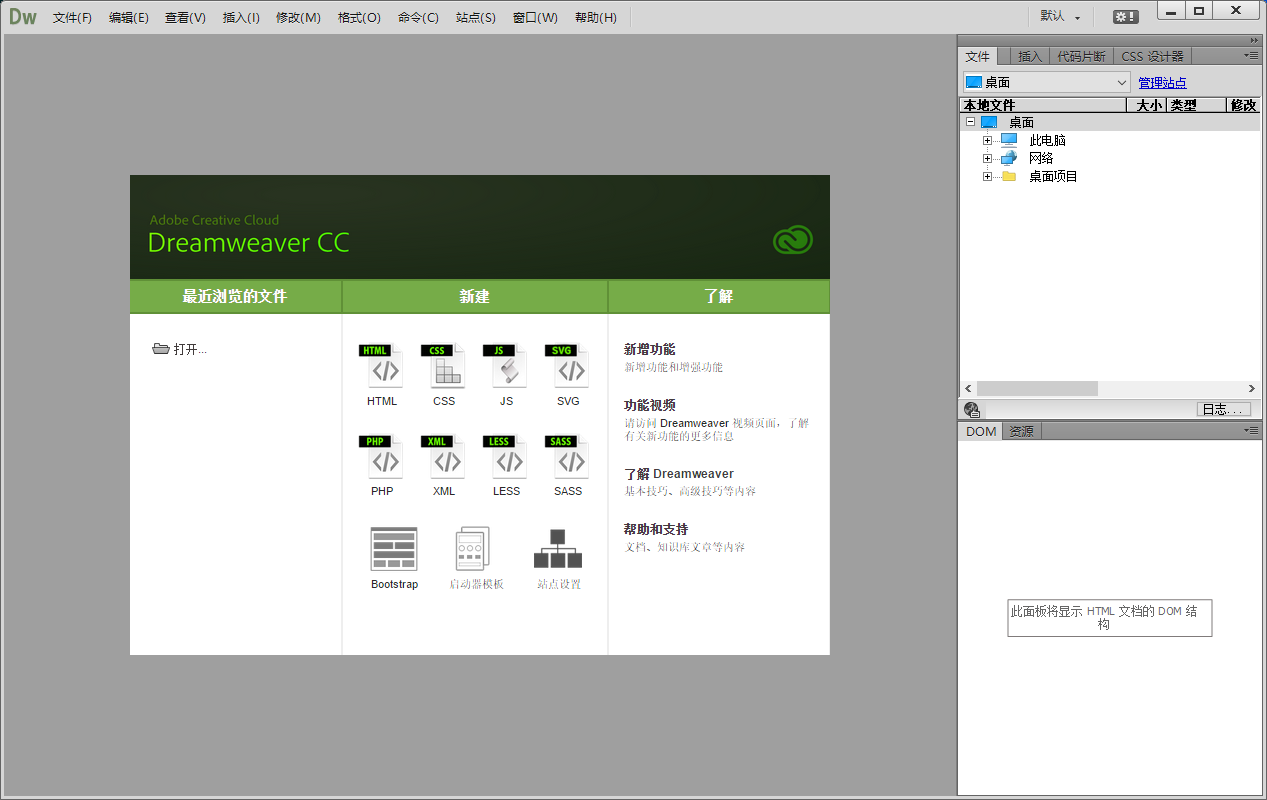Open the 桌面 site dropdown
This screenshot has height=800, width=1267.
[1047, 82]
